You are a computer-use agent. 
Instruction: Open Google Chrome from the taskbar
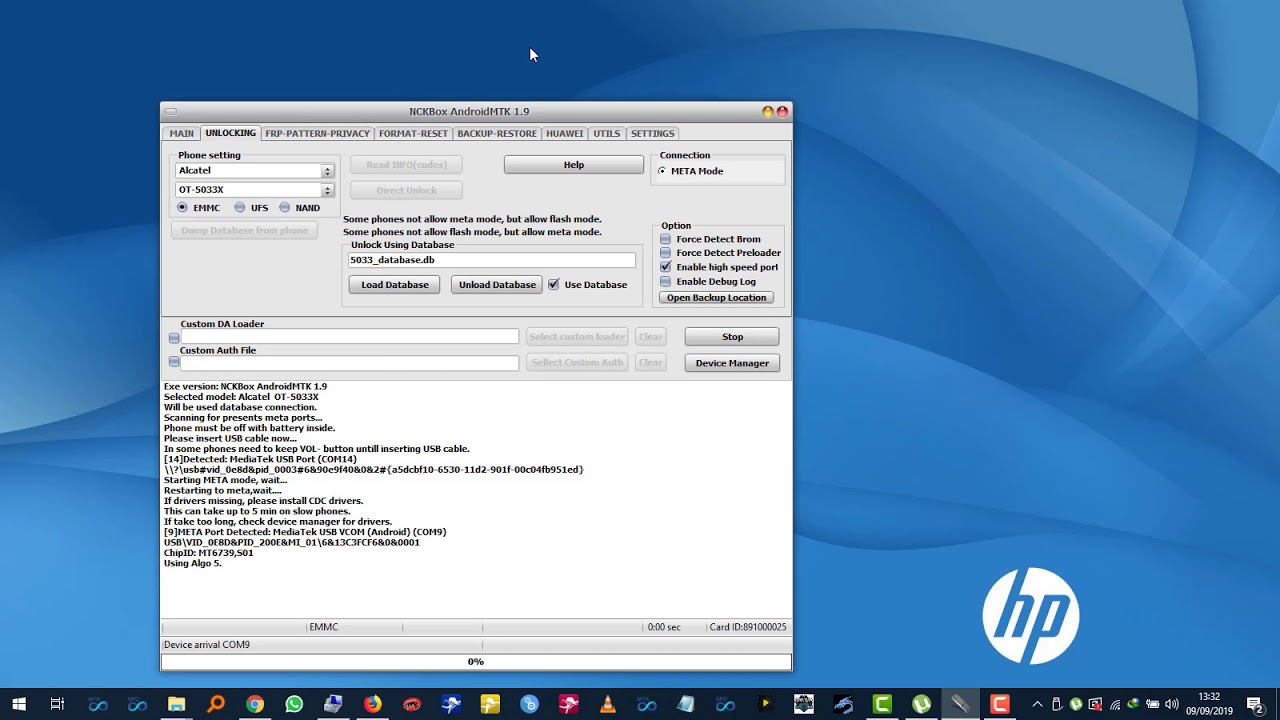pyautogui.click(x=255, y=704)
